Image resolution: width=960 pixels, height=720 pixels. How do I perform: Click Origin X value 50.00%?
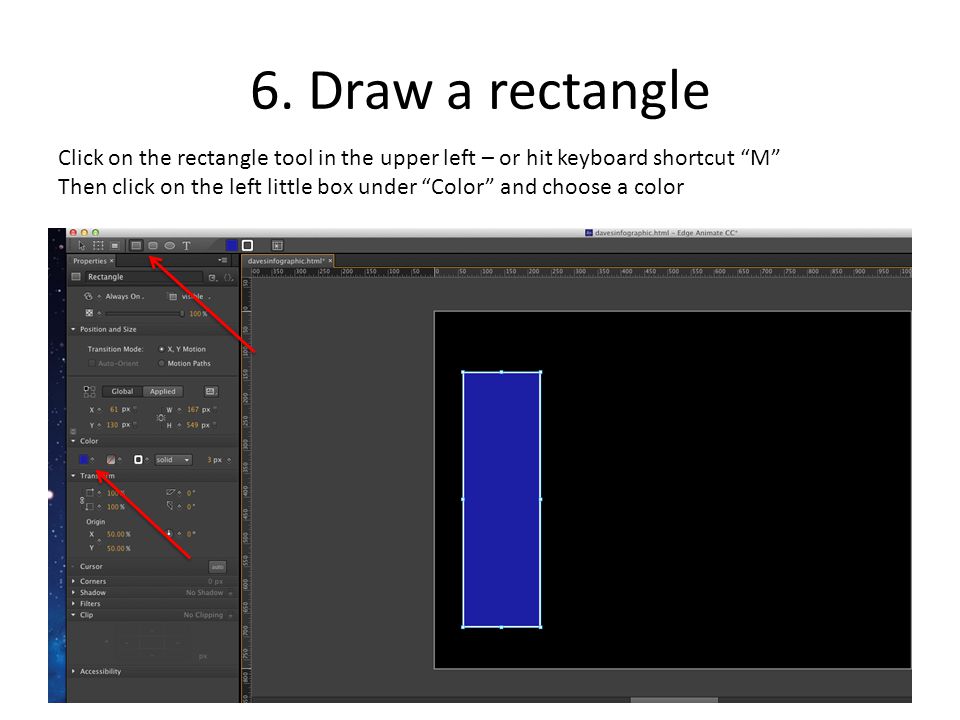(119, 534)
